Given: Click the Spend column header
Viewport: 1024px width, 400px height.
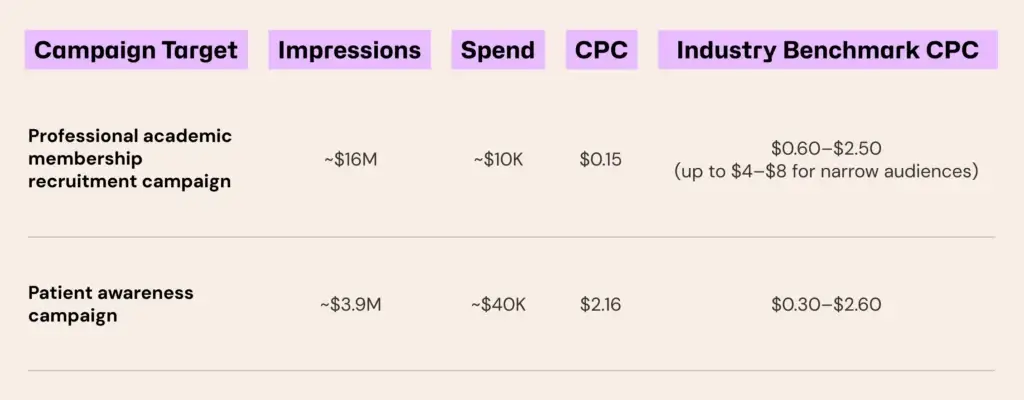Looking at the screenshot, I should (x=497, y=50).
